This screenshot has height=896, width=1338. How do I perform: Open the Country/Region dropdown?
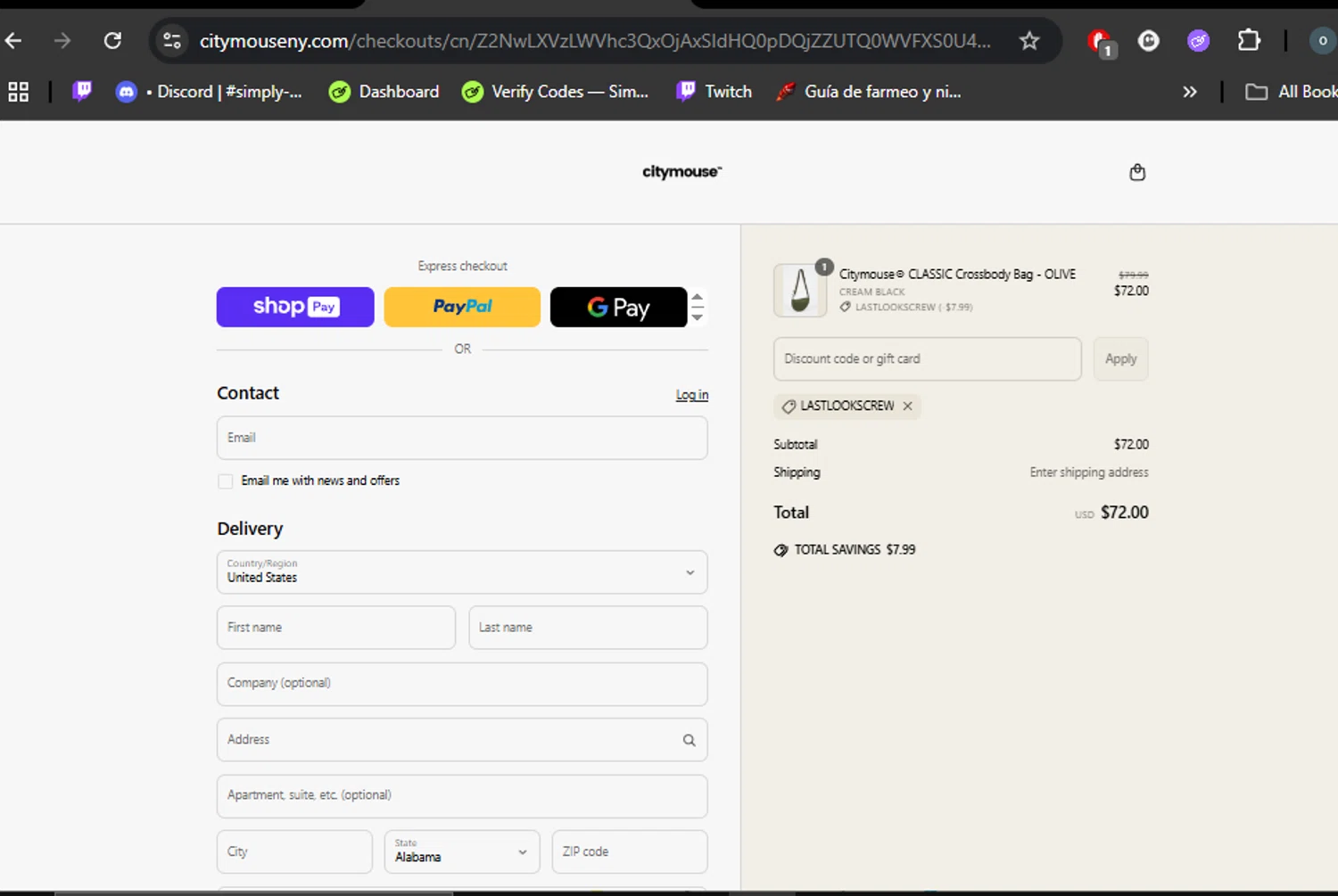point(462,571)
